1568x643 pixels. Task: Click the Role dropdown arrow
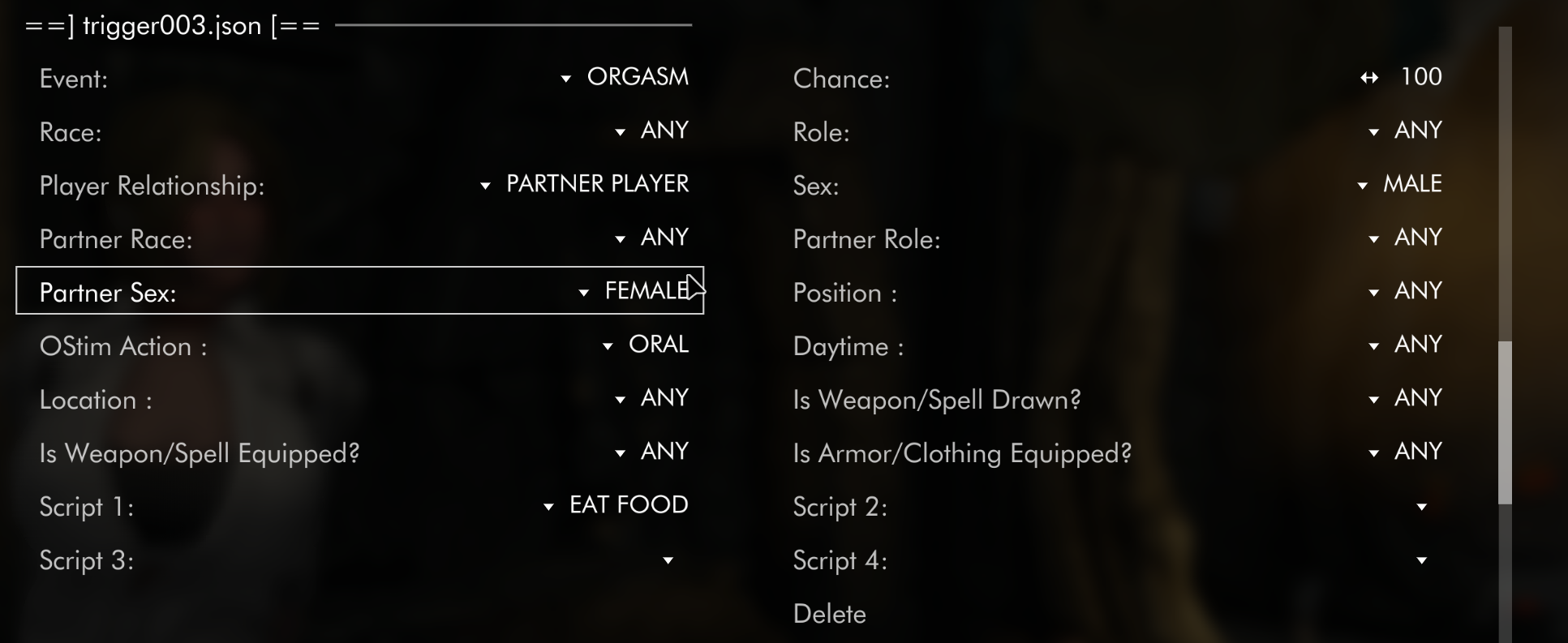(x=1373, y=132)
